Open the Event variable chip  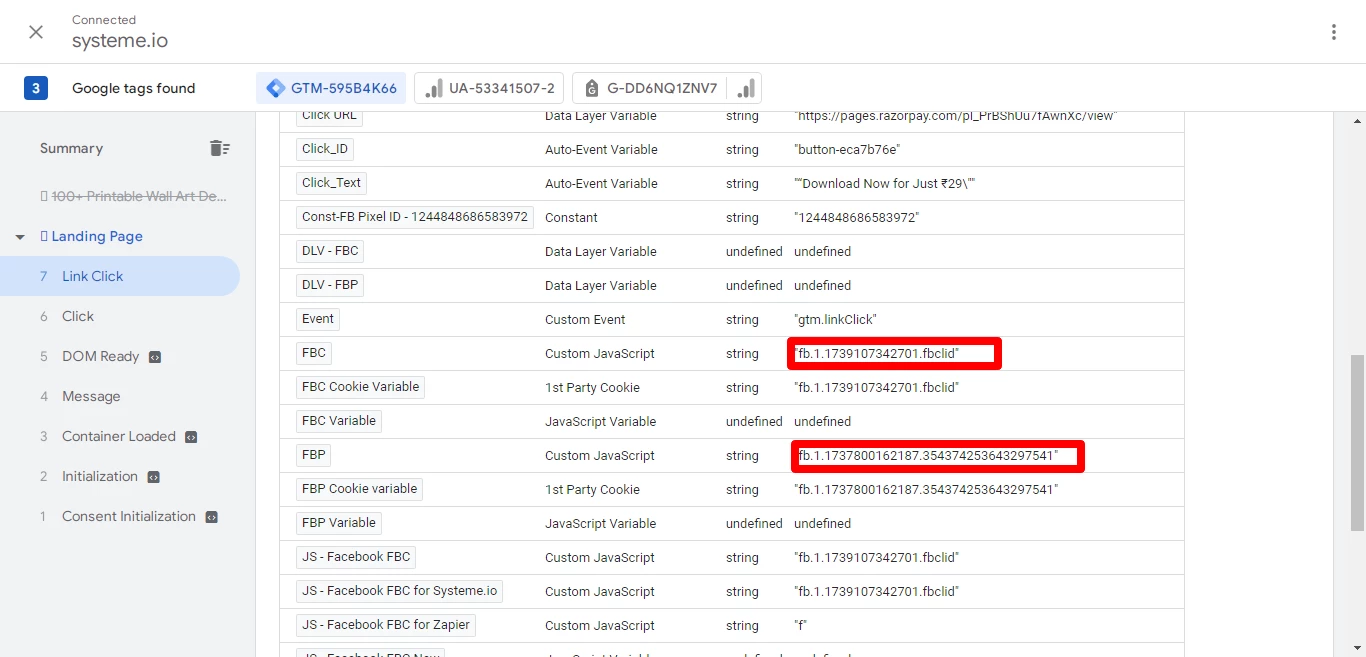[x=318, y=319]
